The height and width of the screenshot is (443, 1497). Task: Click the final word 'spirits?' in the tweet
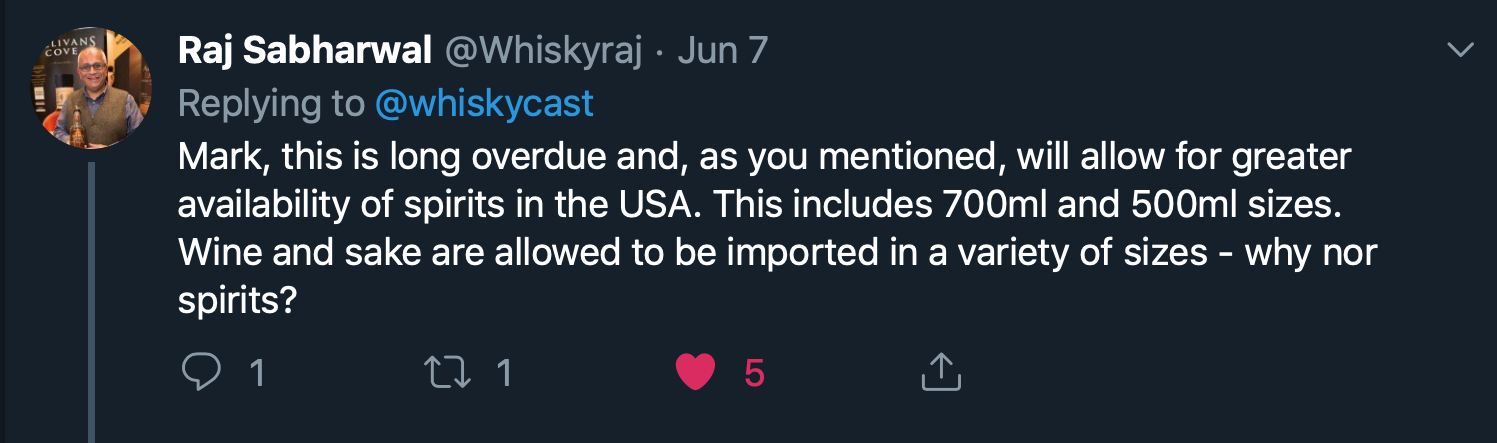(238, 301)
